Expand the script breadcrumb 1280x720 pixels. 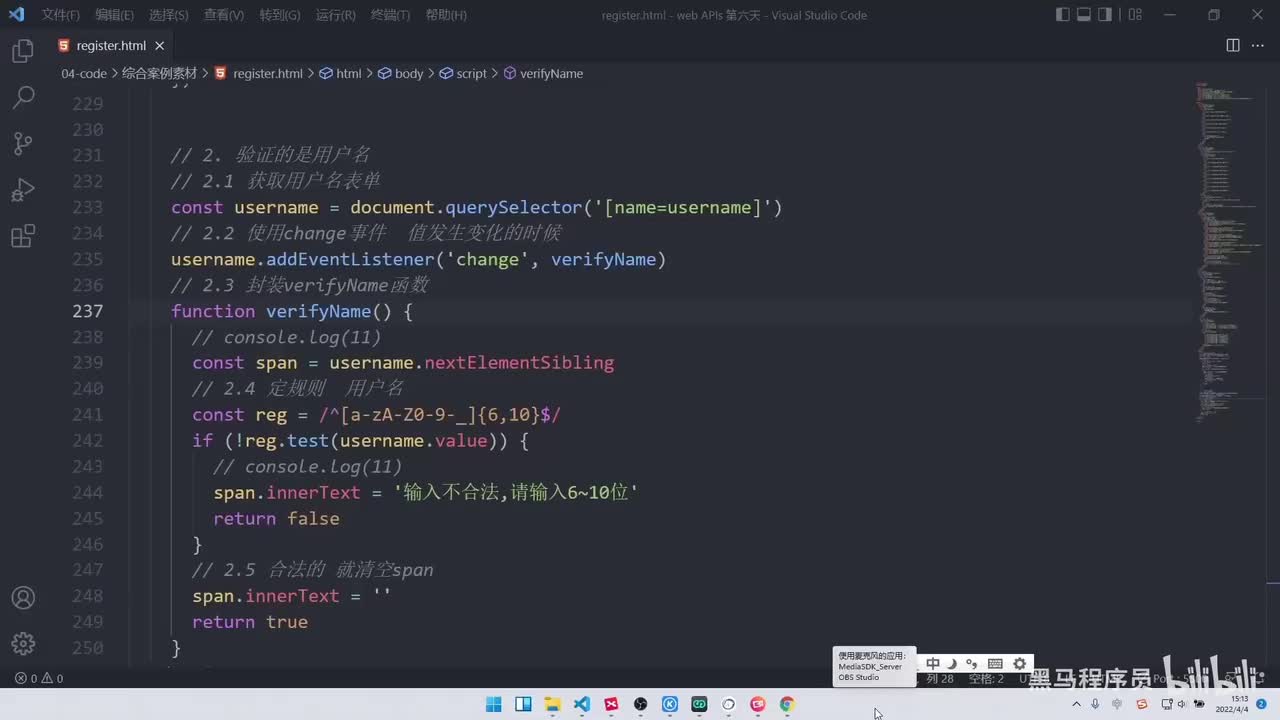point(463,73)
